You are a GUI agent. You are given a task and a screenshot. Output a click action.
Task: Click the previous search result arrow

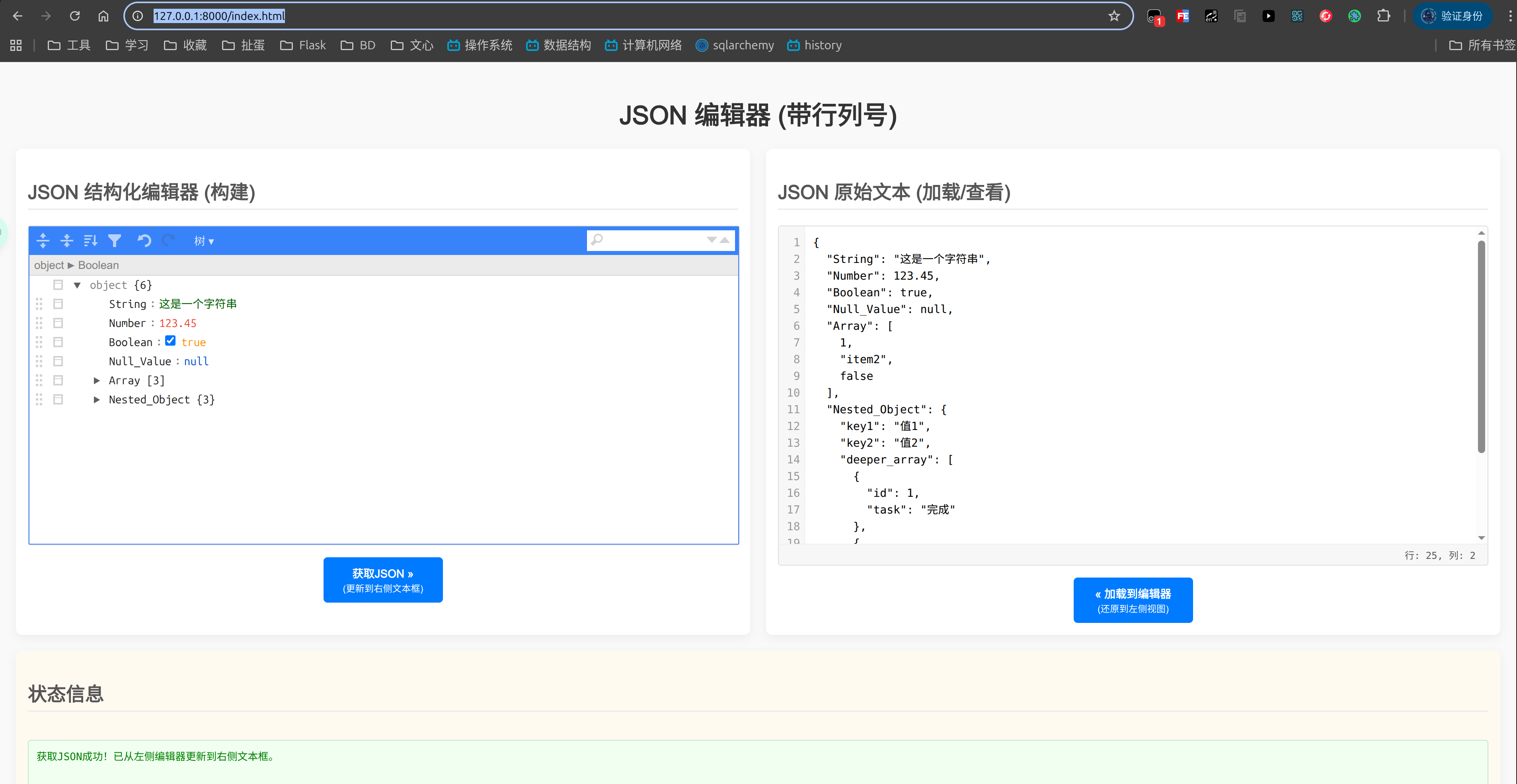(725, 239)
